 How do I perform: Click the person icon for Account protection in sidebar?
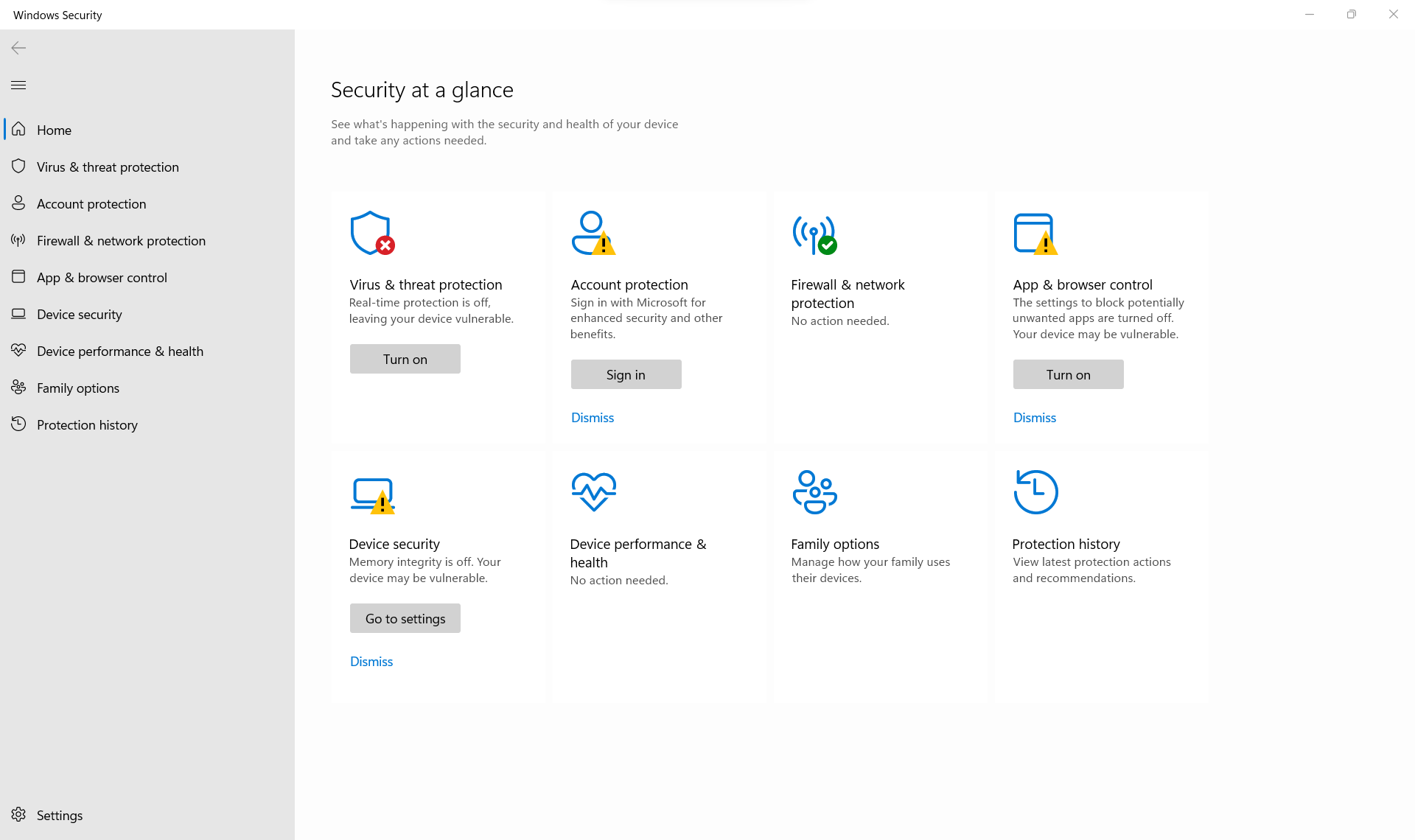[x=18, y=203]
